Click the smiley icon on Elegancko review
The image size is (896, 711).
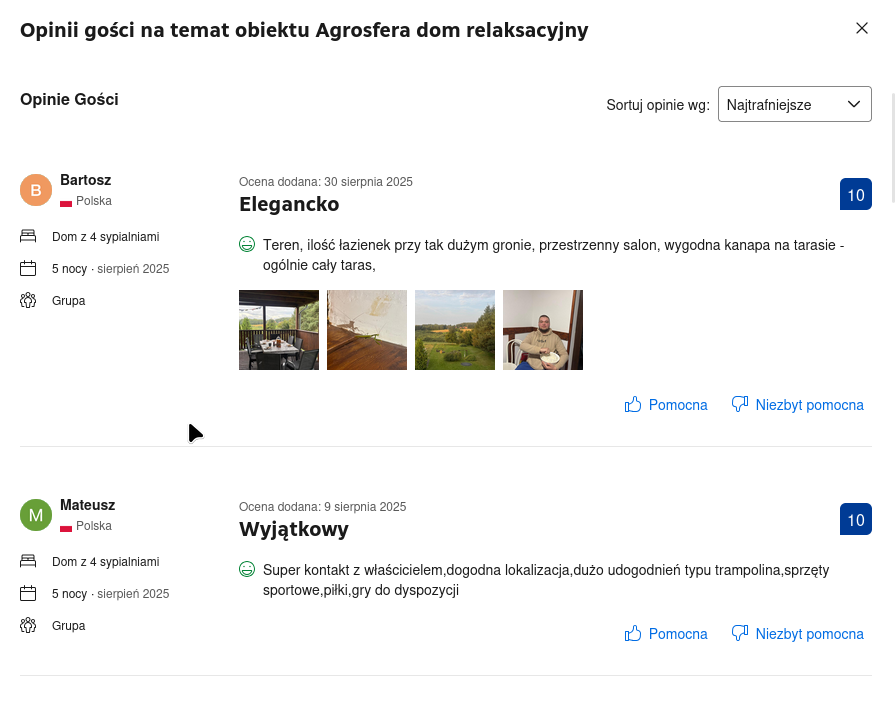pyautogui.click(x=247, y=245)
